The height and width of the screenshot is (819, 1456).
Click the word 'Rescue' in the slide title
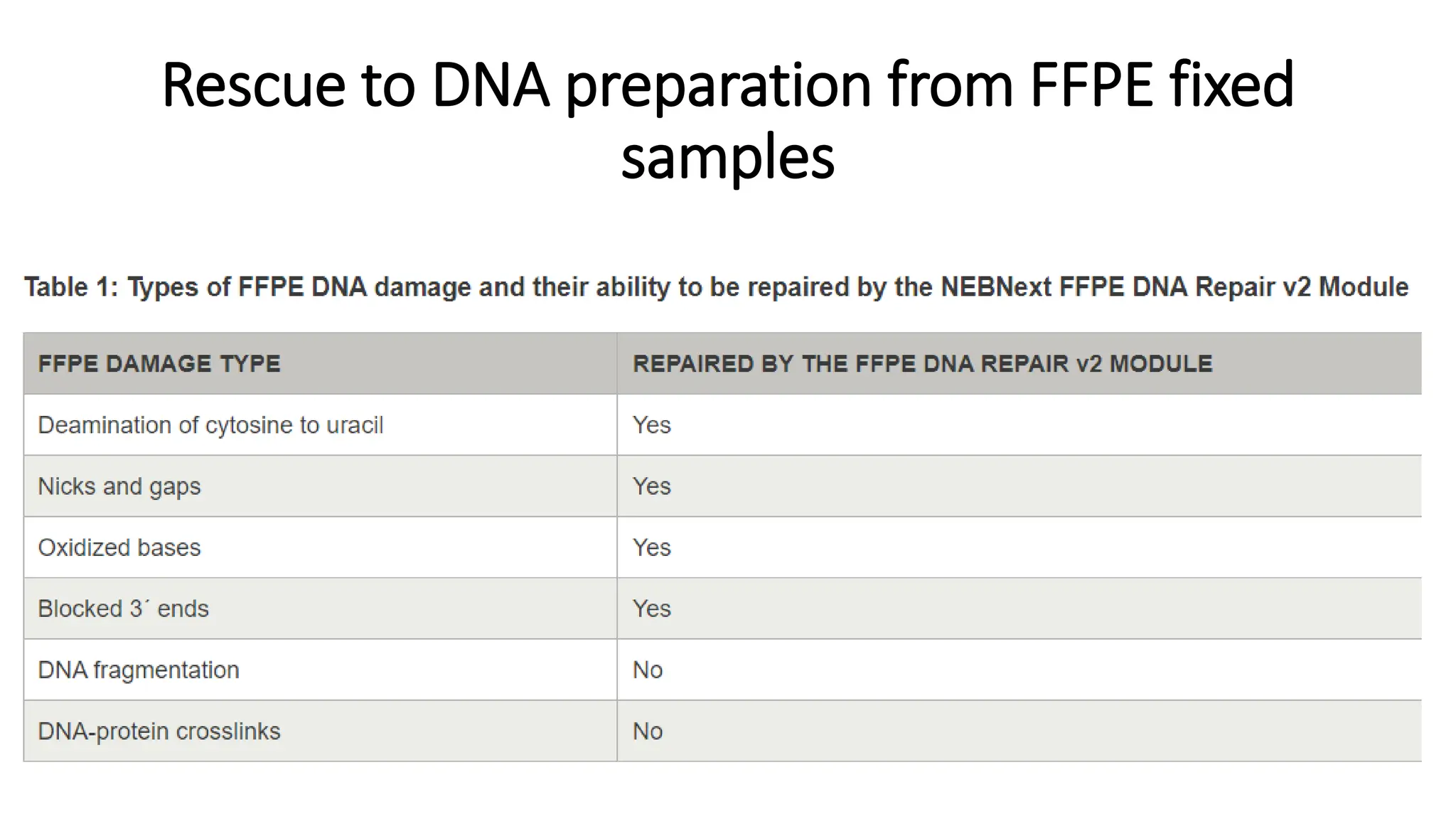tap(253, 85)
